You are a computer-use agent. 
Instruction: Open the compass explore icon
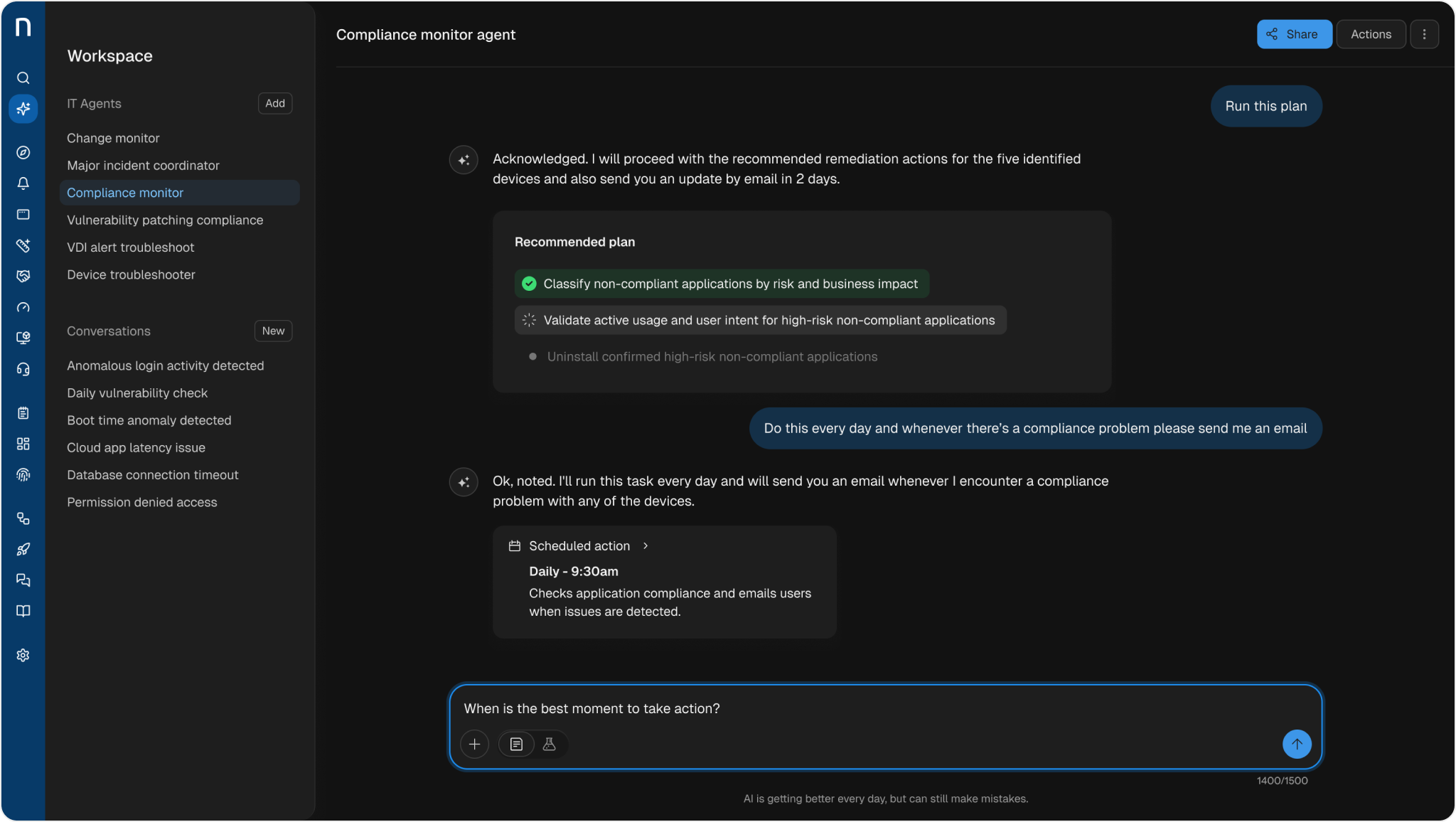click(23, 153)
